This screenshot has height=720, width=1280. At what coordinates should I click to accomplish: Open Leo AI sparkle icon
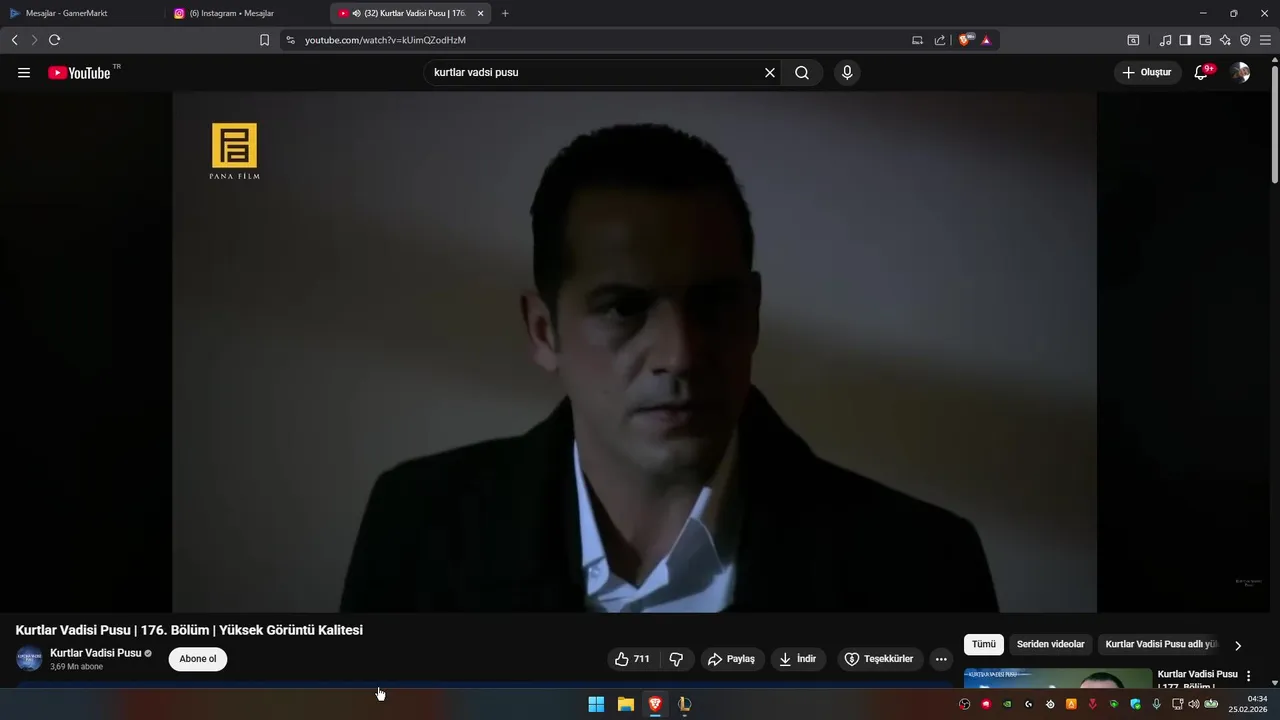point(1225,40)
